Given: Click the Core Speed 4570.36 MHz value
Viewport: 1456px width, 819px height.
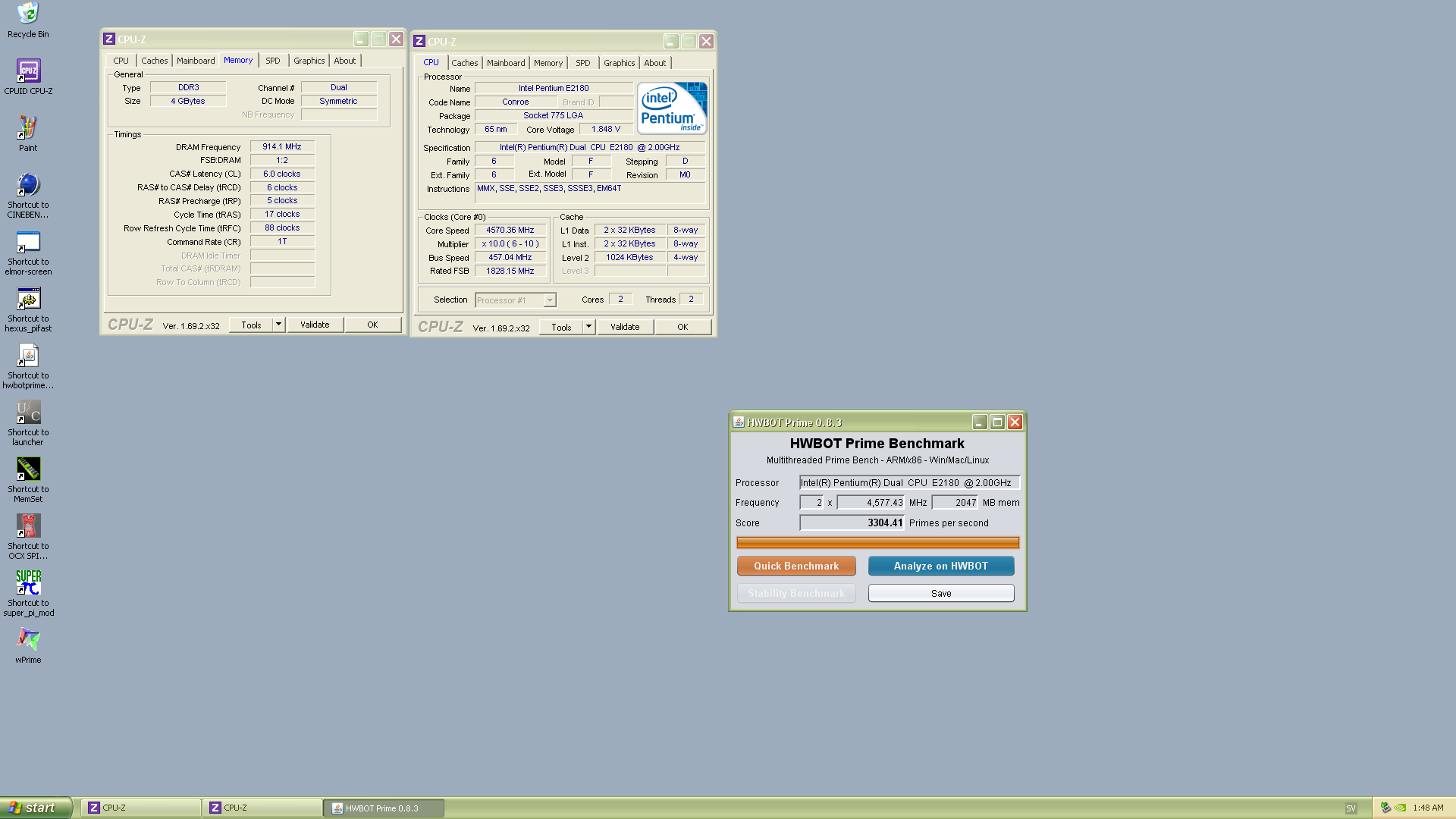Looking at the screenshot, I should click(x=510, y=230).
